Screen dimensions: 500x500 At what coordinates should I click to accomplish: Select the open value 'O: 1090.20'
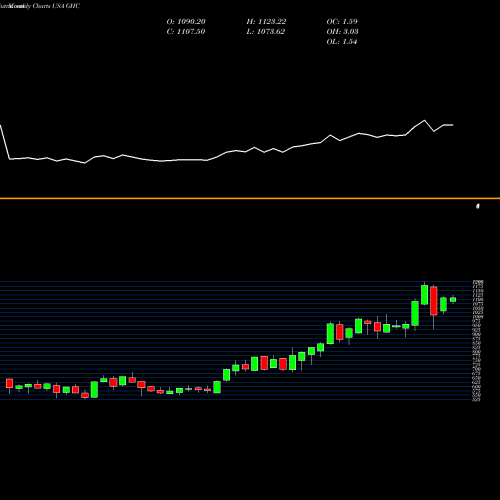tap(186, 22)
